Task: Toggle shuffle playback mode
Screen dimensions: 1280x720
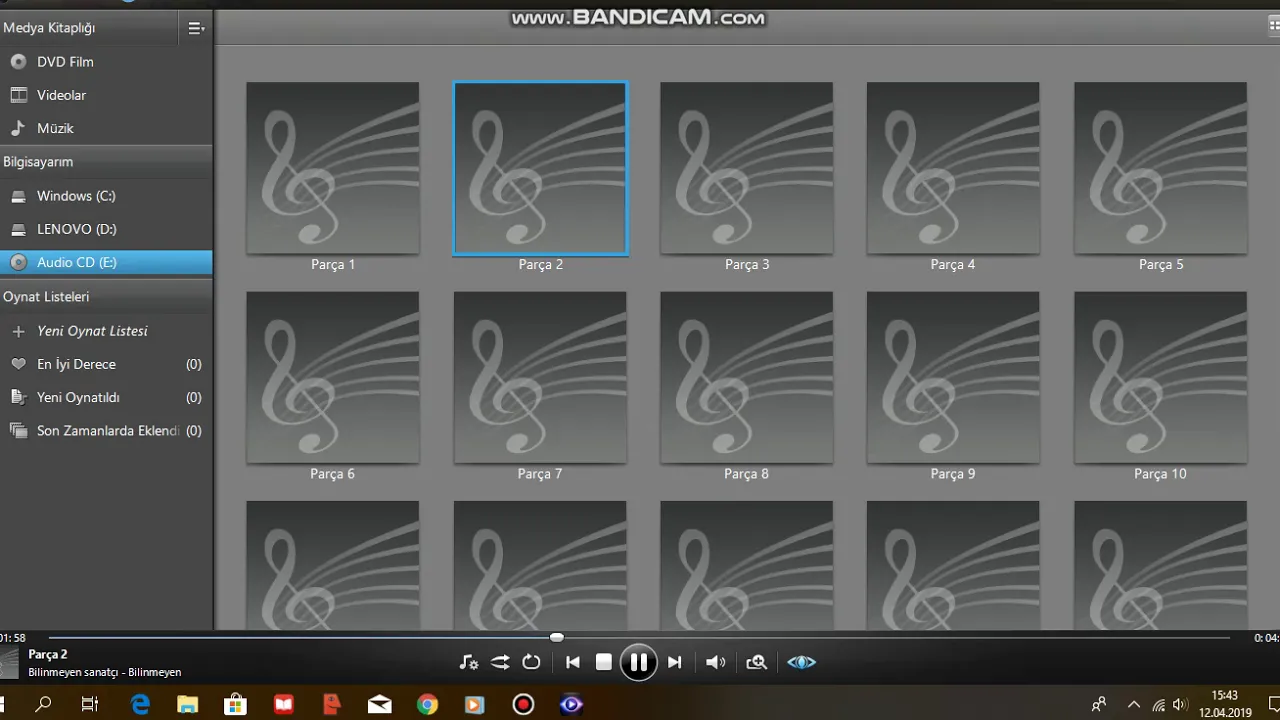Action: coord(500,662)
